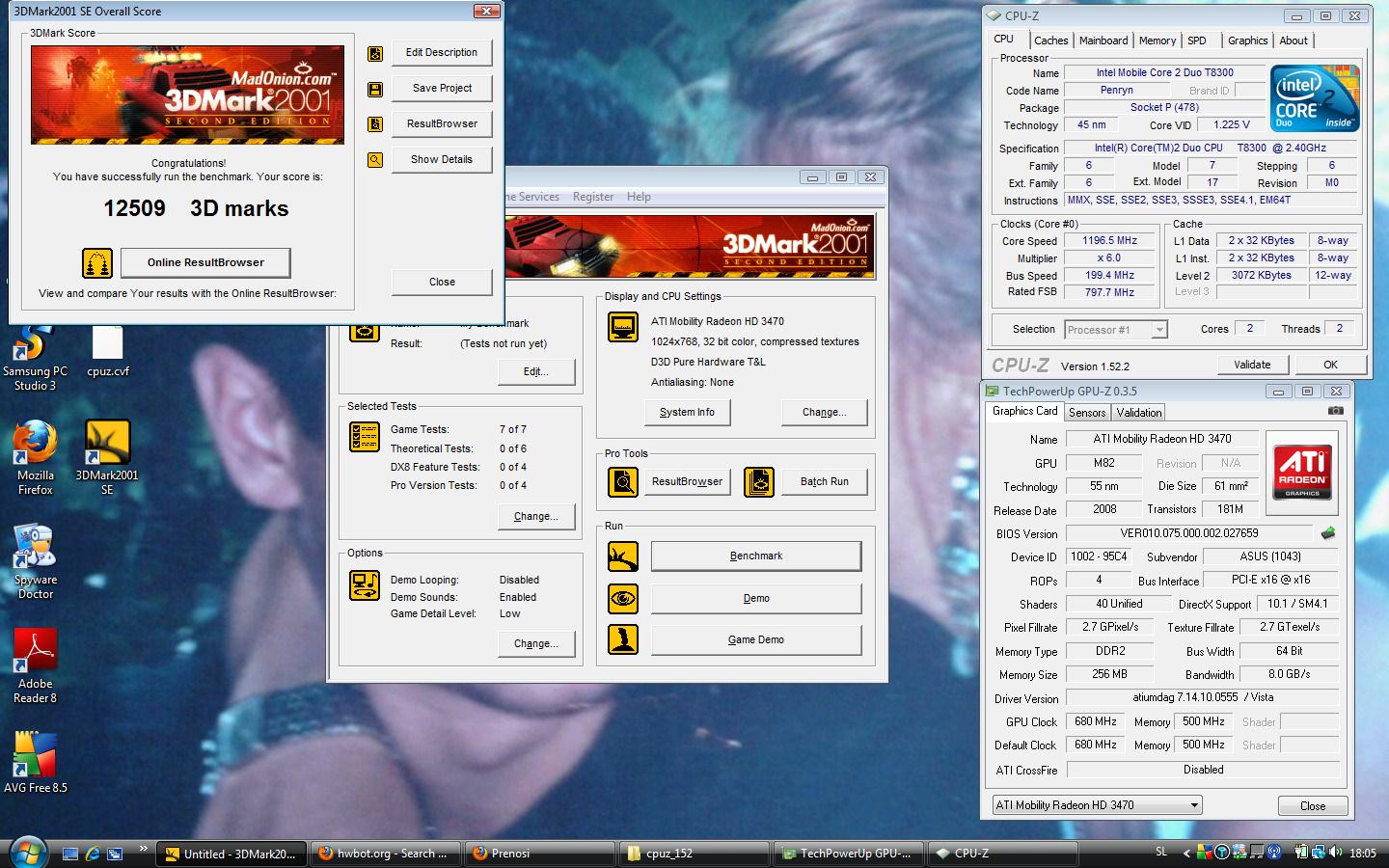Click the Batch Run icon
This screenshot has width=1389, height=868.
(759, 481)
